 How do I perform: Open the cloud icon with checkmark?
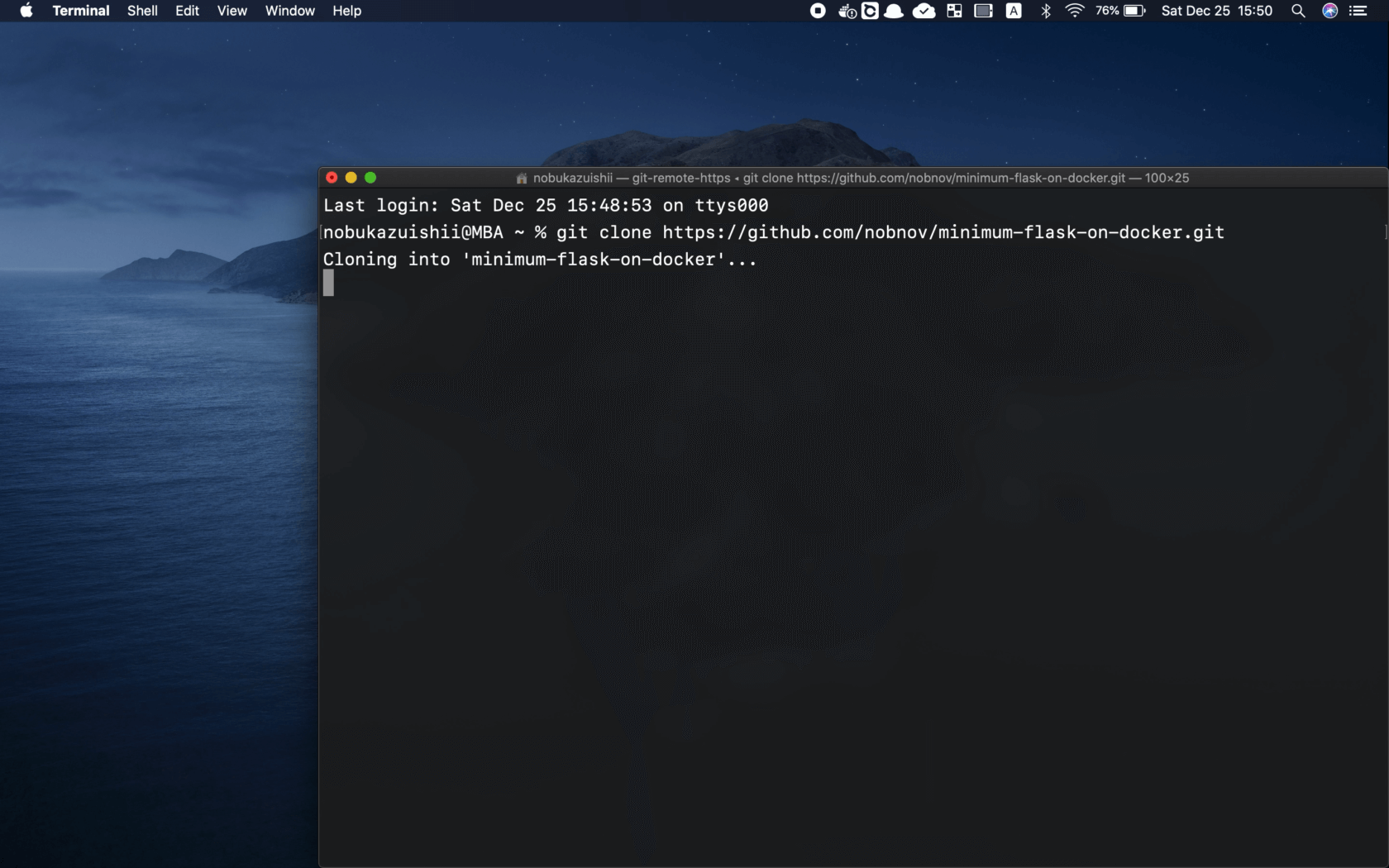[924, 11]
